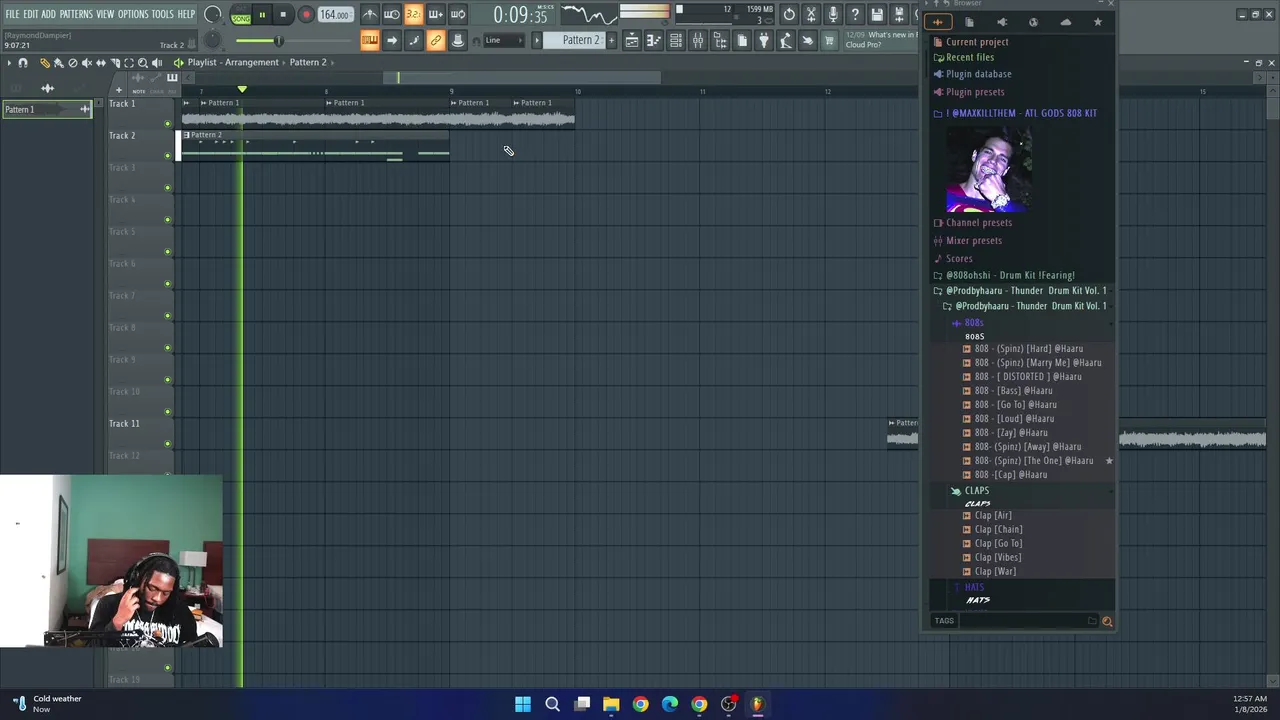
Task: Click the shopping cart icon
Action: 829,40
